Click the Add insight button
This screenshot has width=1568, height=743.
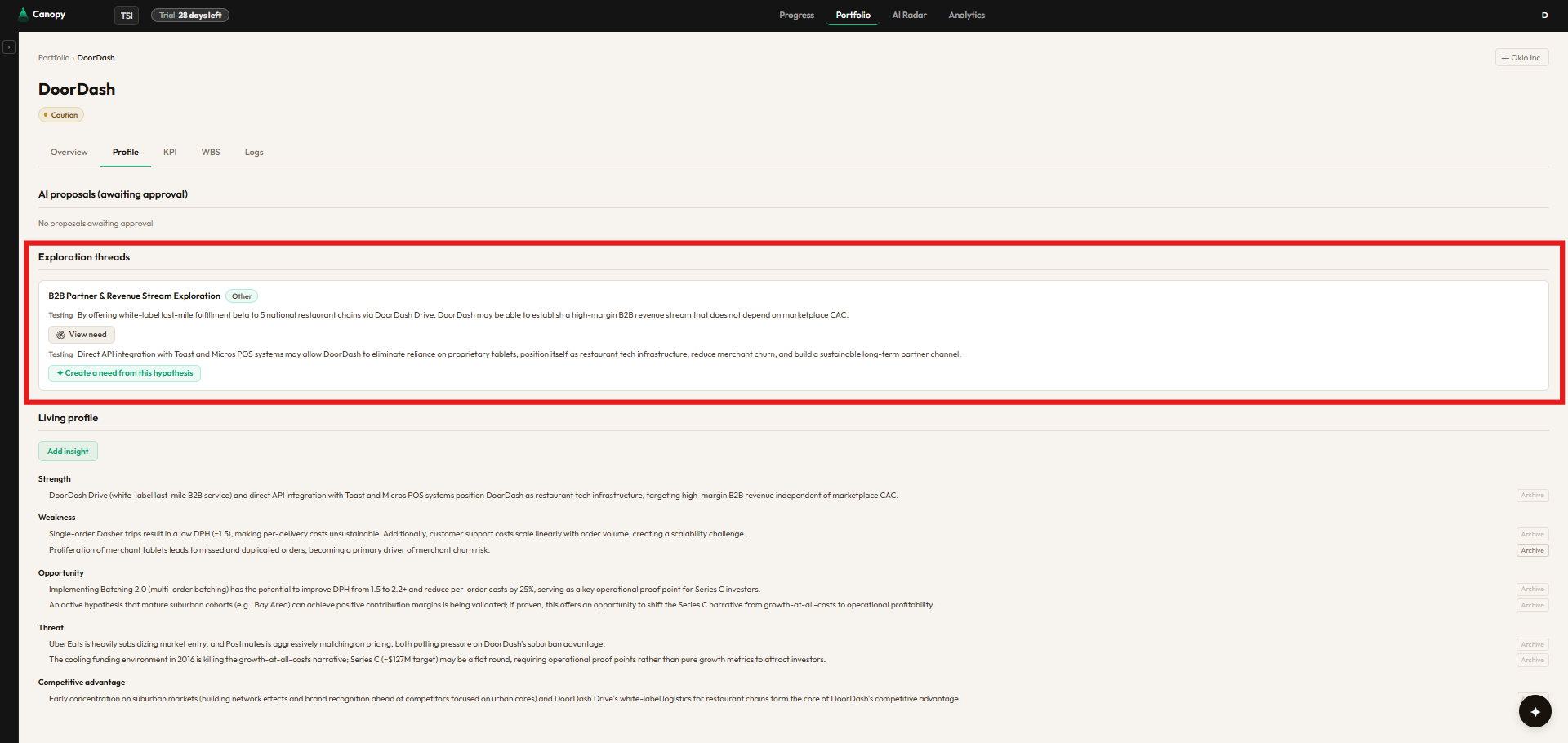tap(68, 452)
